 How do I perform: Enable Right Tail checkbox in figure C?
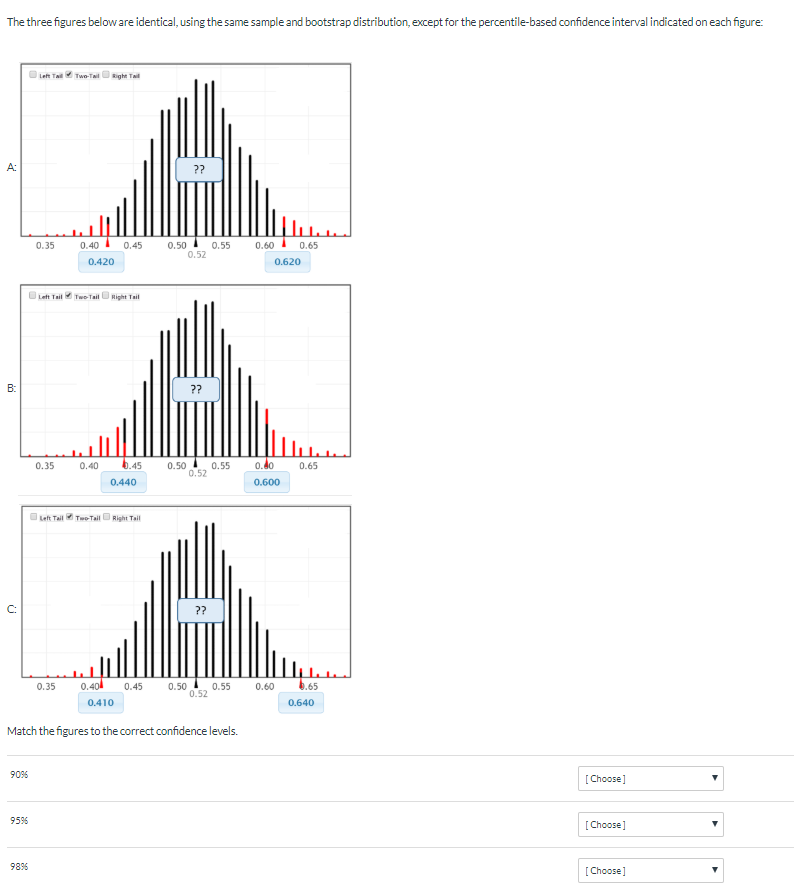107,517
